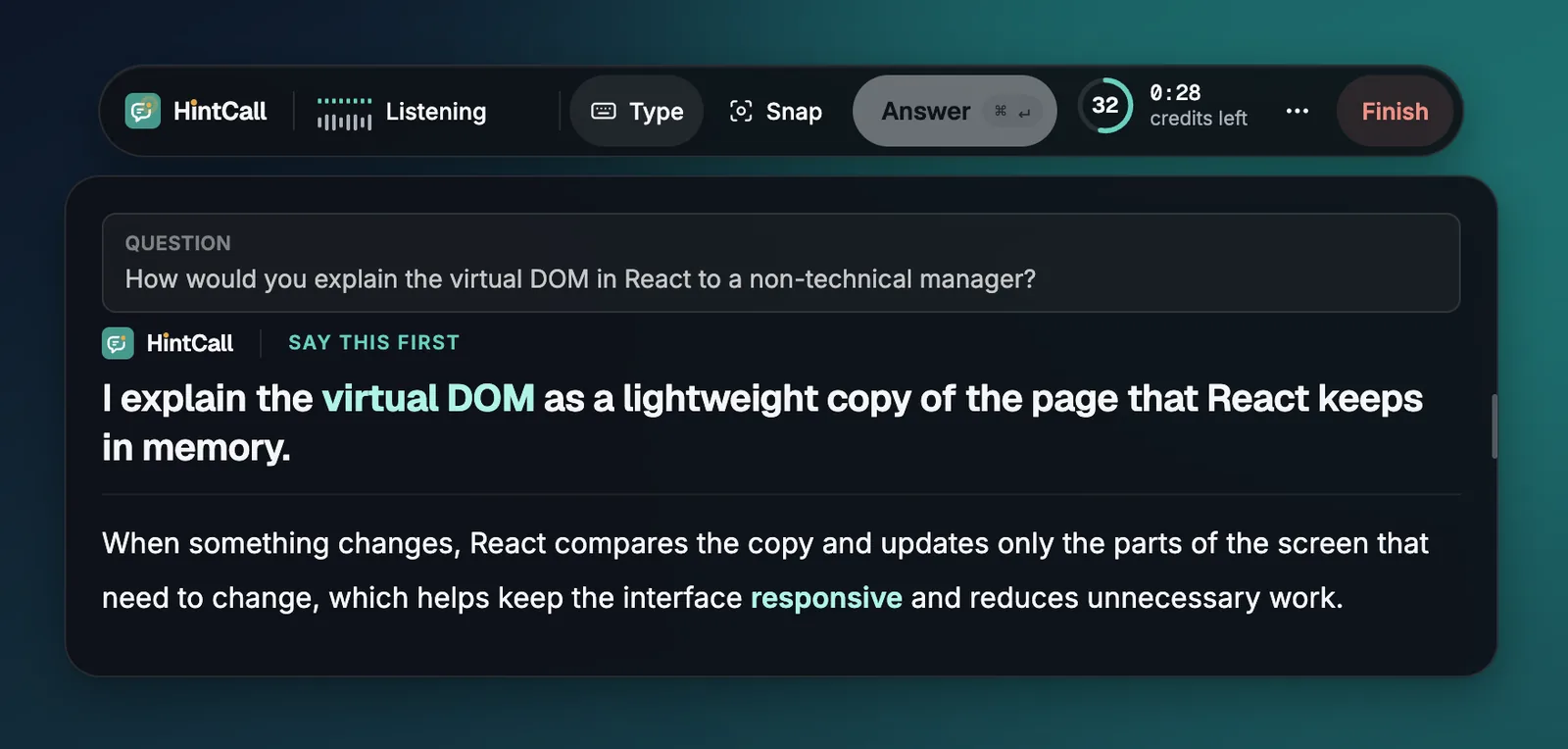1568x749 pixels.
Task: Click the 32 credits ring indicator
Action: coord(1105,105)
